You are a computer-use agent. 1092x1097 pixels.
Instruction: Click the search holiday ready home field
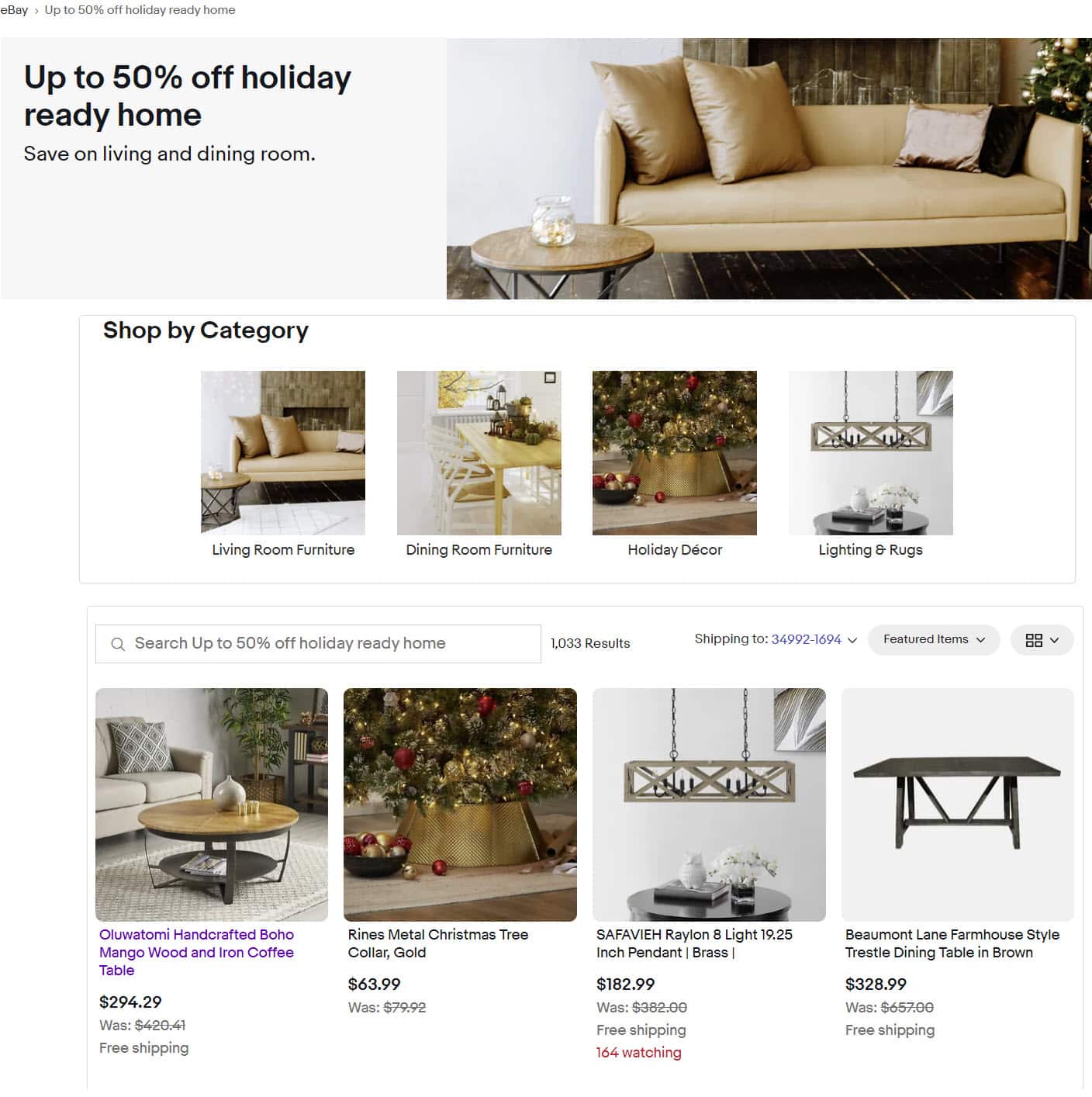click(318, 644)
